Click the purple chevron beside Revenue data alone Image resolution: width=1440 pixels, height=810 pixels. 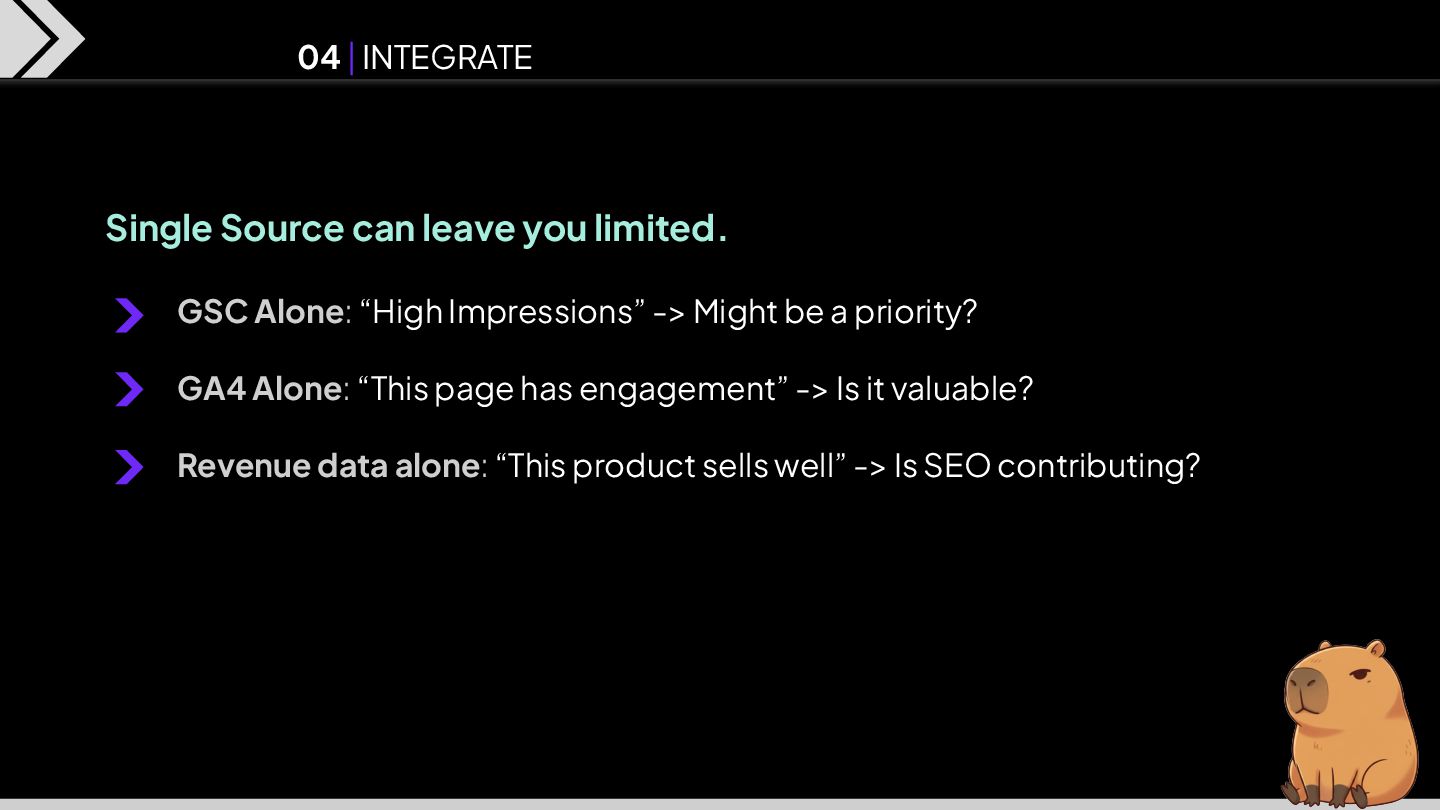click(129, 466)
